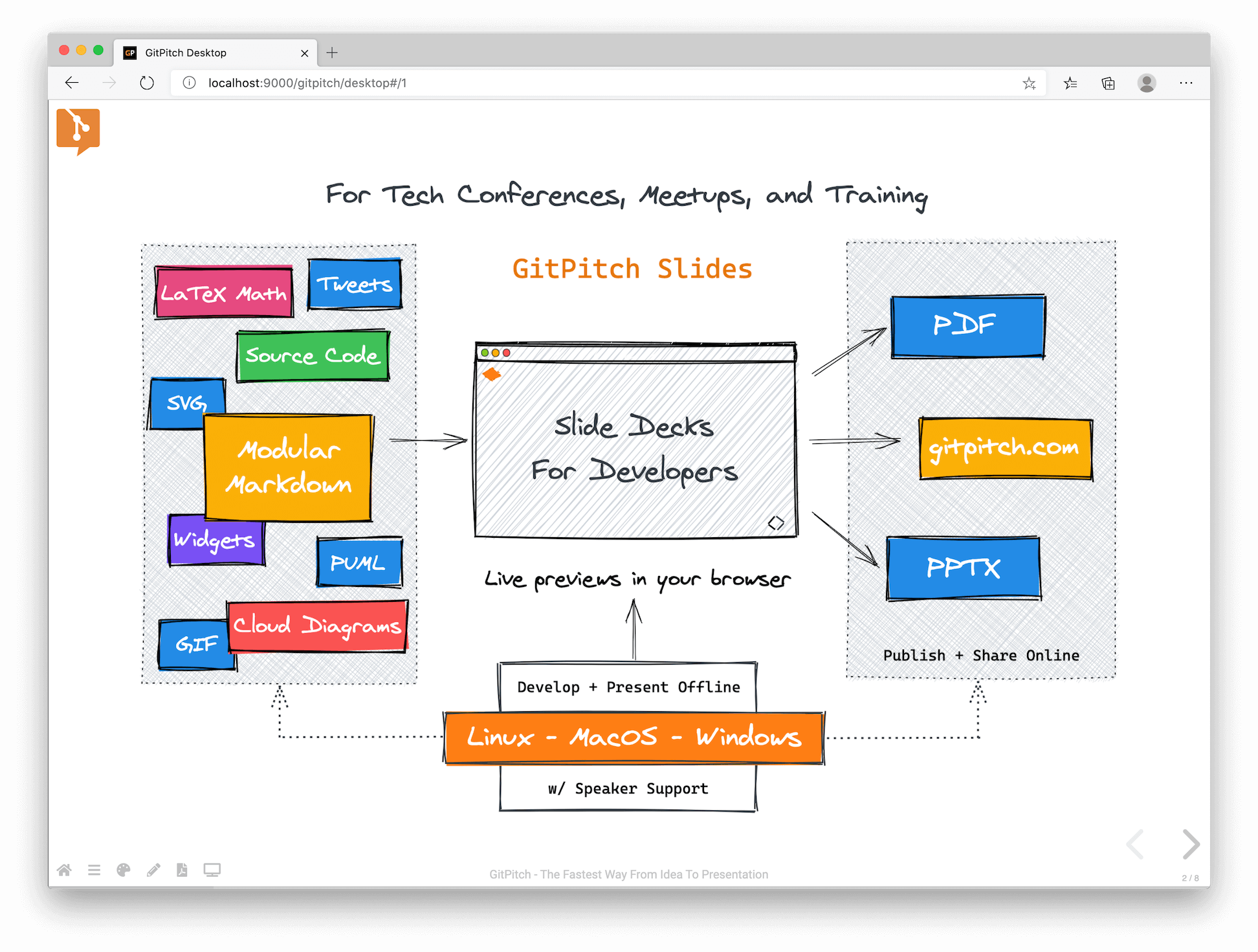Image resolution: width=1258 pixels, height=952 pixels.
Task: Click the GitPitch Slides heading
Action: 632,269
